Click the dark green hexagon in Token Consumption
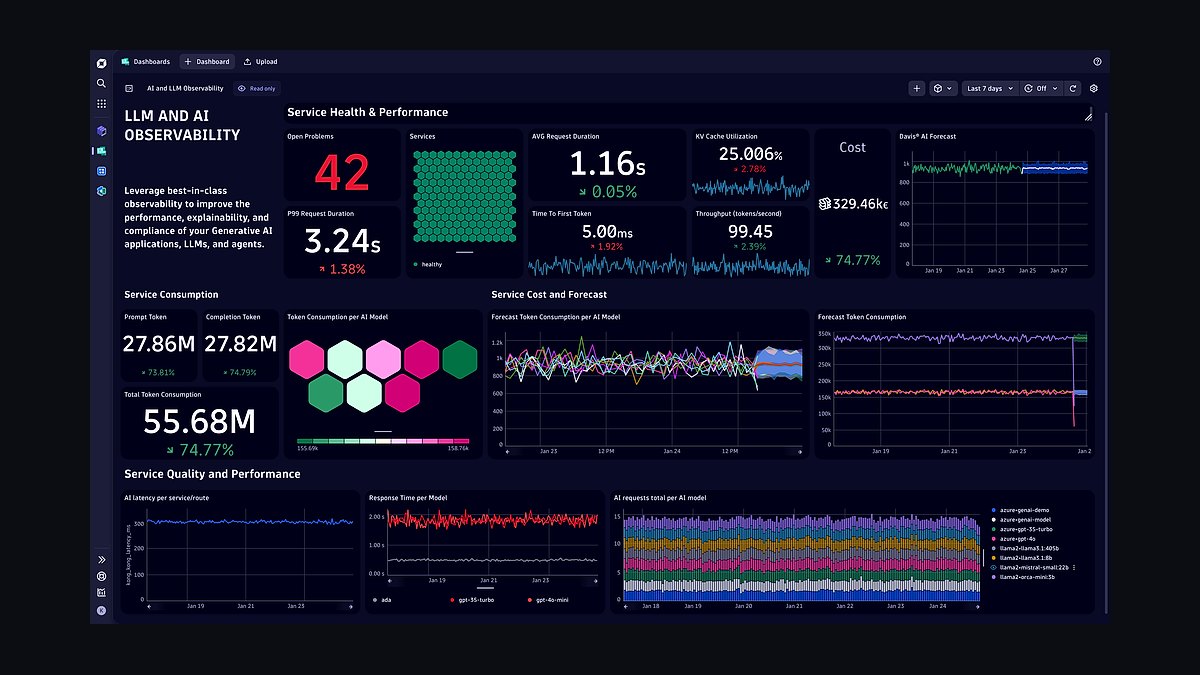Viewport: 1200px width, 675px height. pos(459,359)
